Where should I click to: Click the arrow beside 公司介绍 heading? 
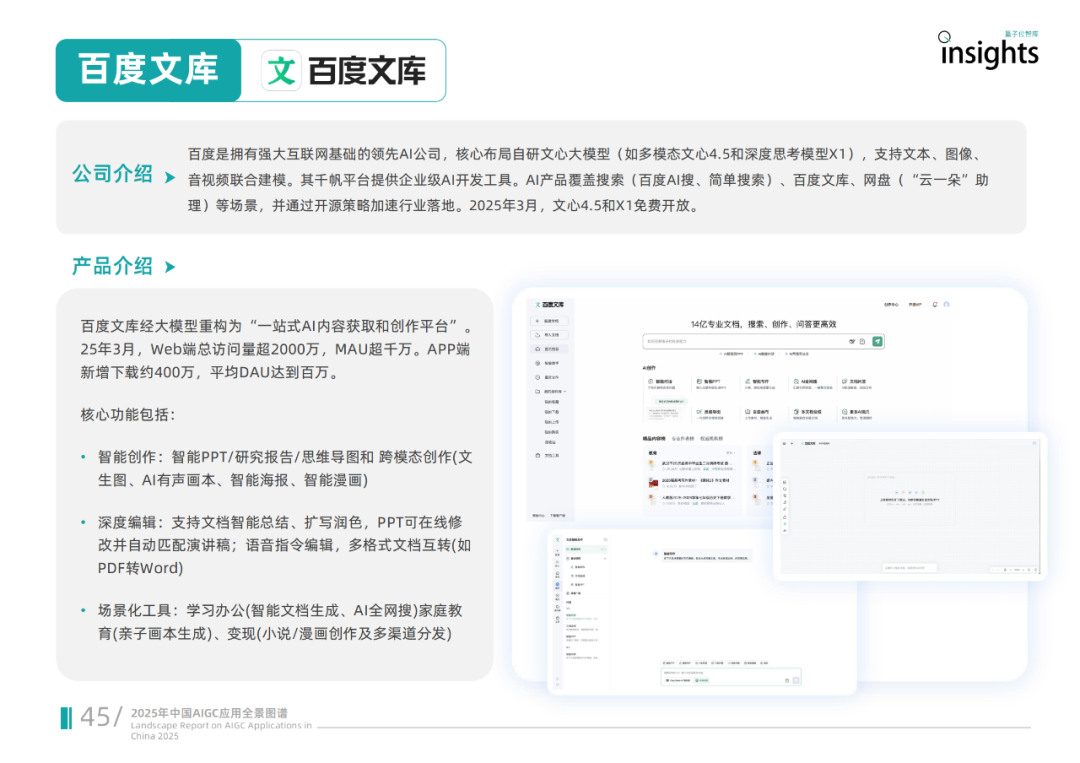pyautogui.click(x=170, y=178)
